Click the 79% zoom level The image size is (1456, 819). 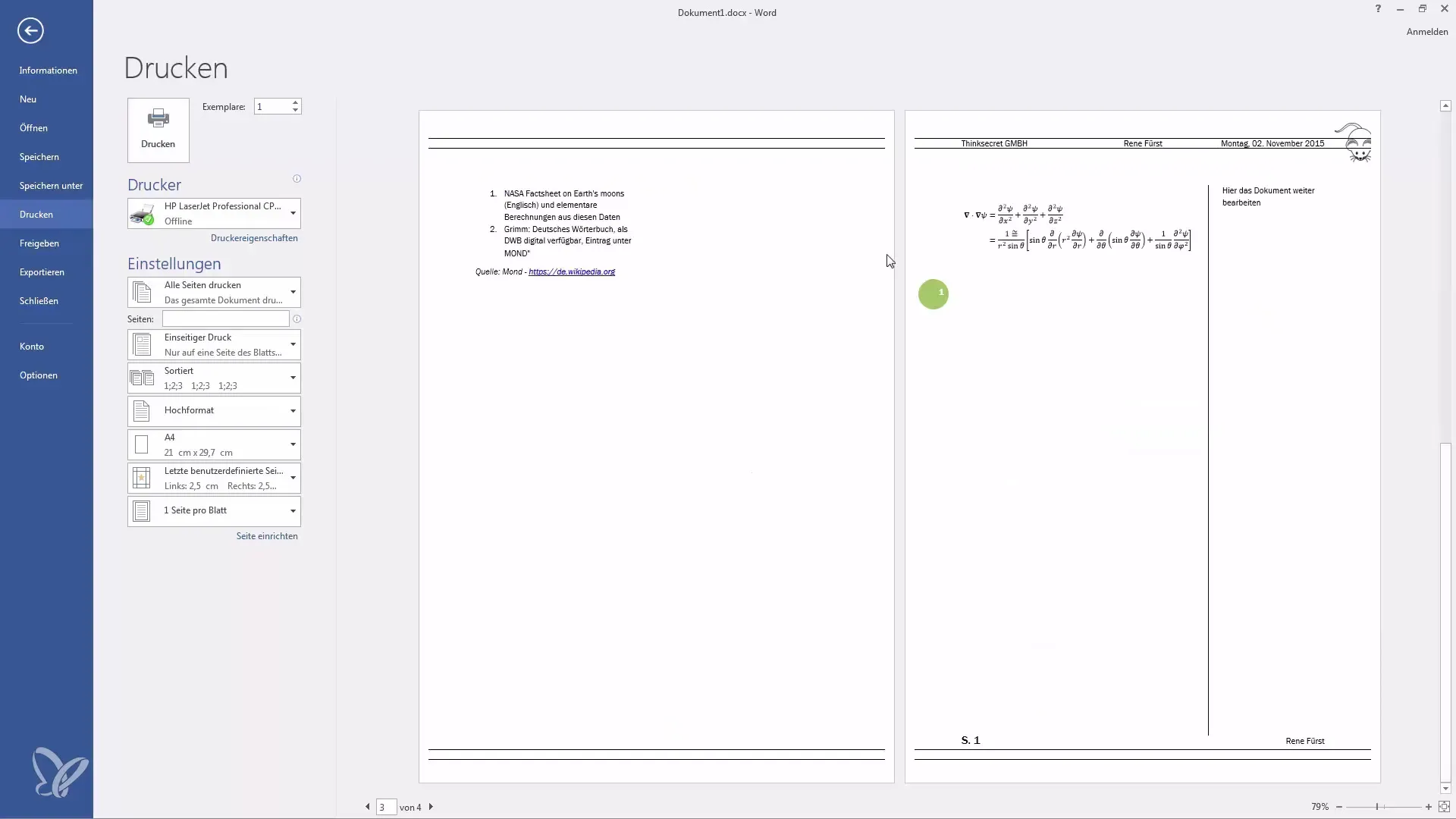1319,807
